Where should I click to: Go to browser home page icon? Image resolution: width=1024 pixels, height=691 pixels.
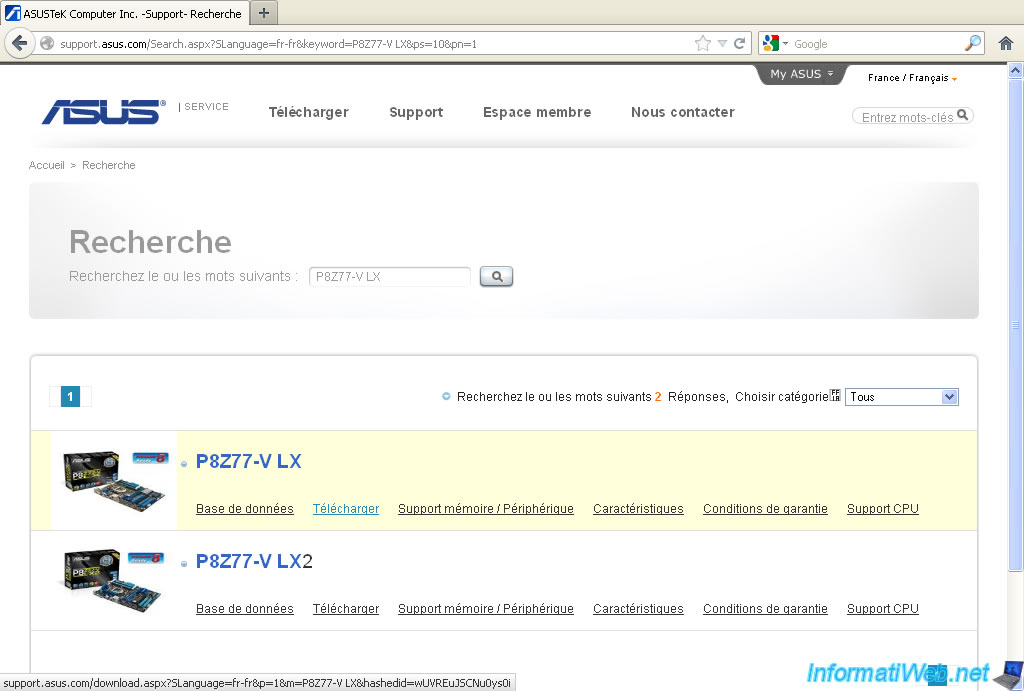tap(1006, 44)
